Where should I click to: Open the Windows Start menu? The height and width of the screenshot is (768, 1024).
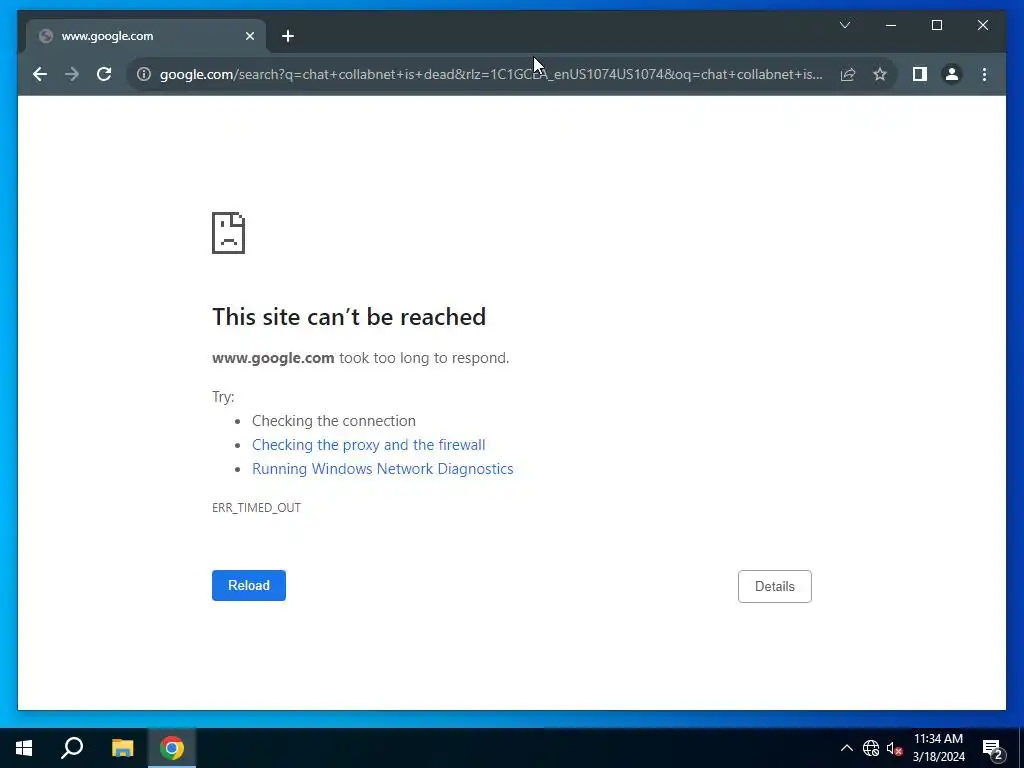click(24, 748)
